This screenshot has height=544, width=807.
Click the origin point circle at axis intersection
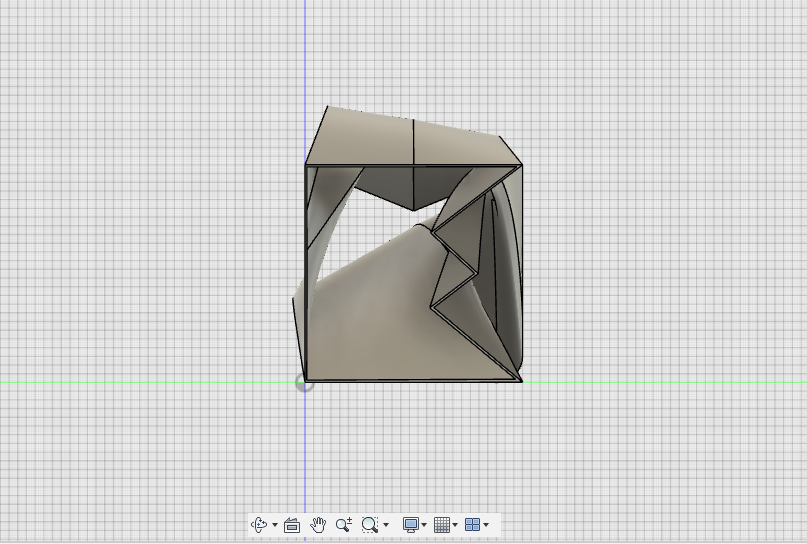tap(304, 382)
